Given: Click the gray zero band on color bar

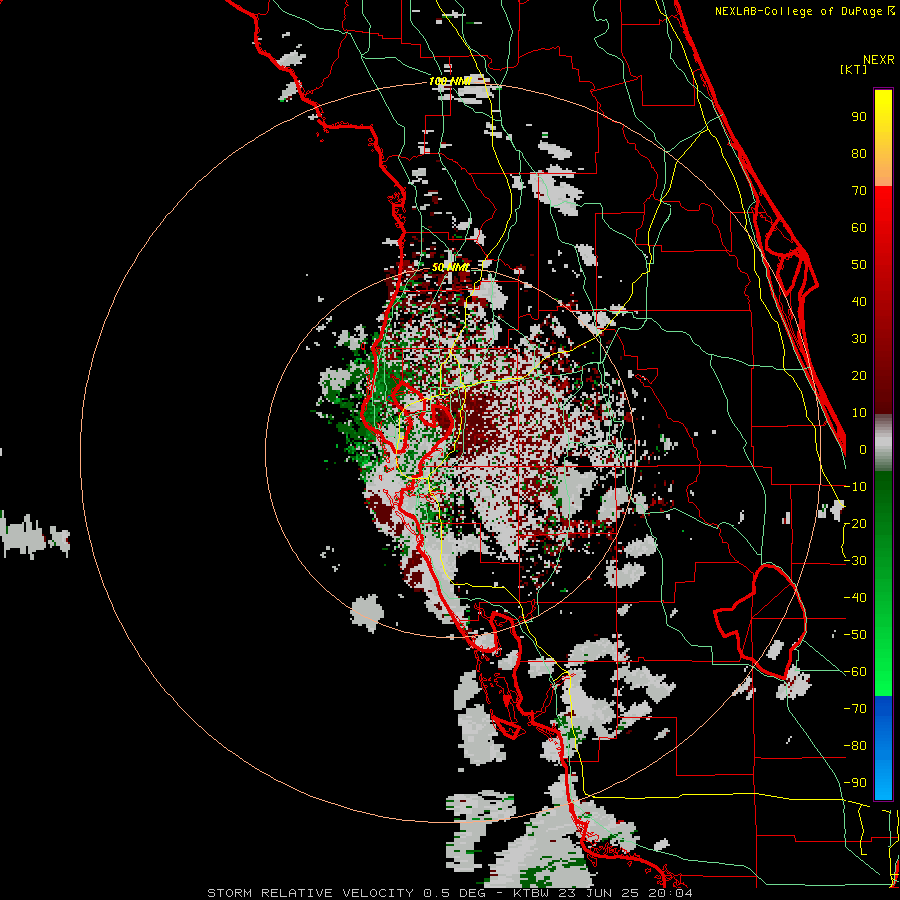Looking at the screenshot, I should (883, 443).
